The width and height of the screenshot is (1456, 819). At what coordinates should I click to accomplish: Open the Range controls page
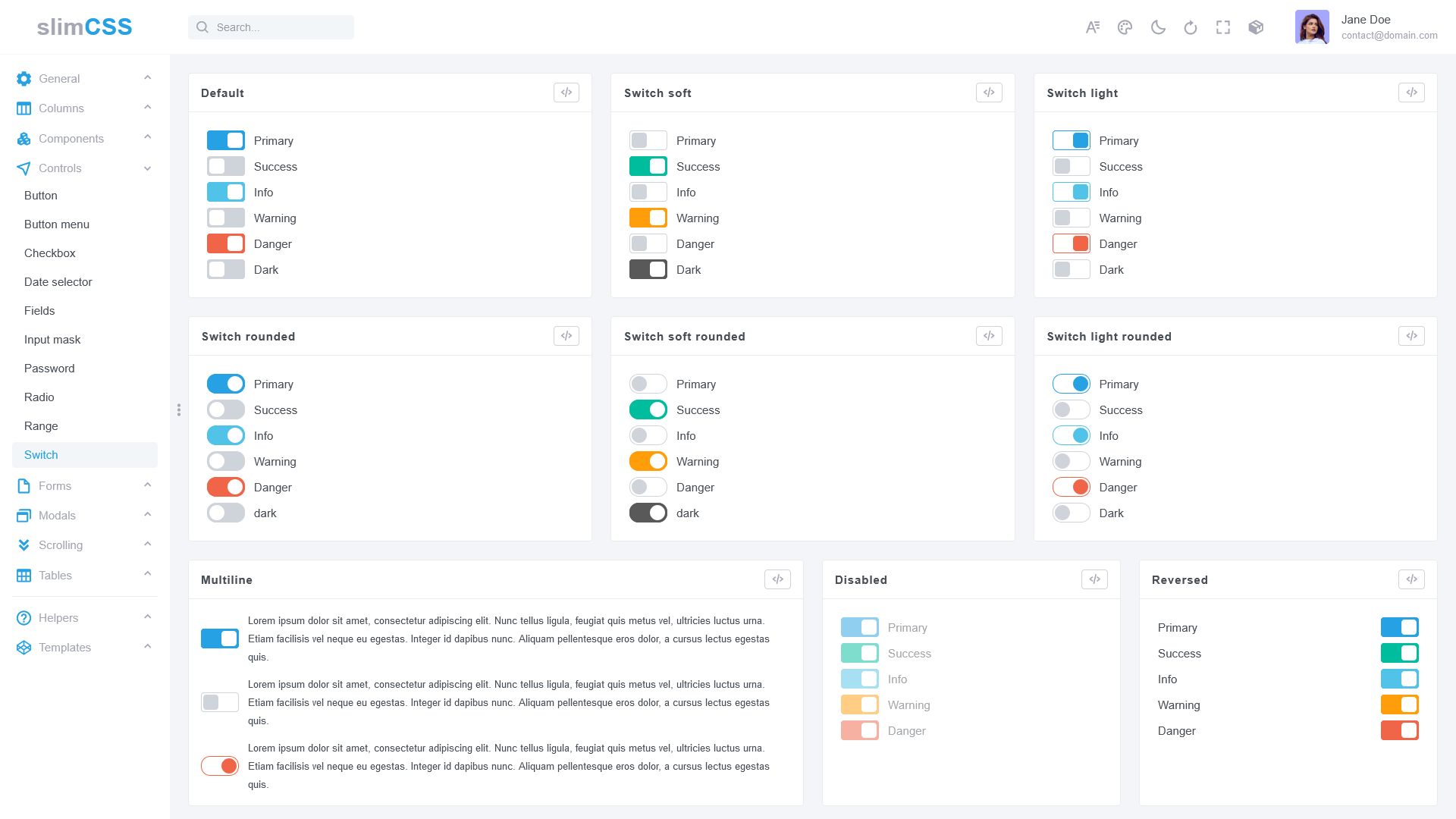click(x=41, y=426)
